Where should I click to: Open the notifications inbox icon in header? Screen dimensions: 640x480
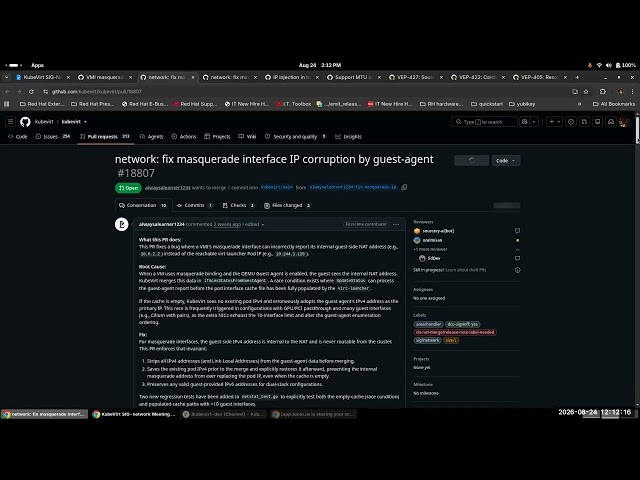pyautogui.click(x=598, y=122)
